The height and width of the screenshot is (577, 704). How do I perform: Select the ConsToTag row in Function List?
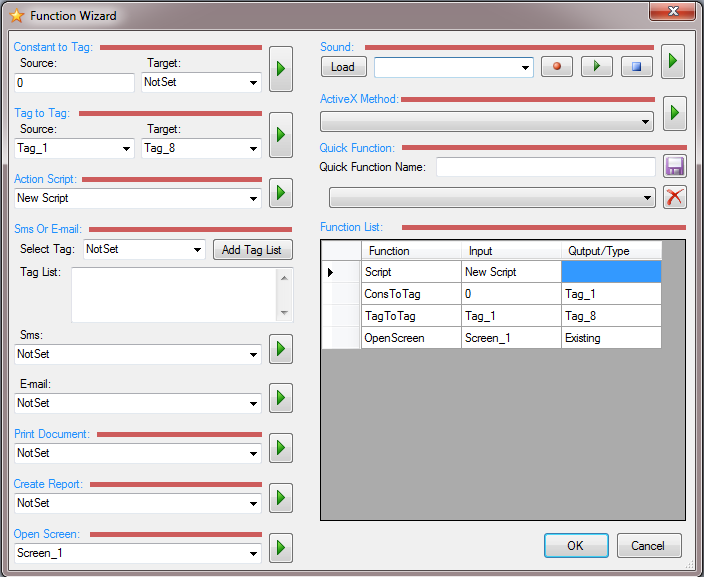[x=411, y=294]
